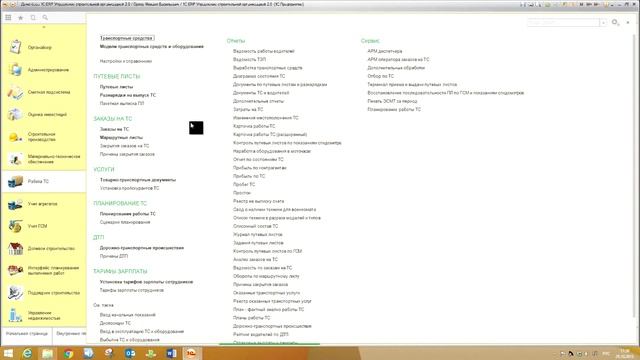Open the Оценка инвестиций section

point(43,115)
